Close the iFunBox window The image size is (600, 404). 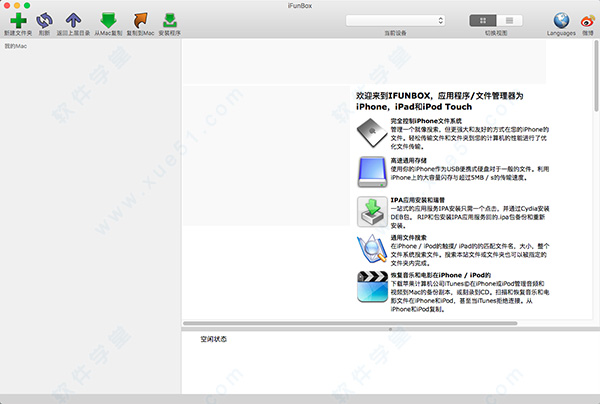tap(7, 5)
